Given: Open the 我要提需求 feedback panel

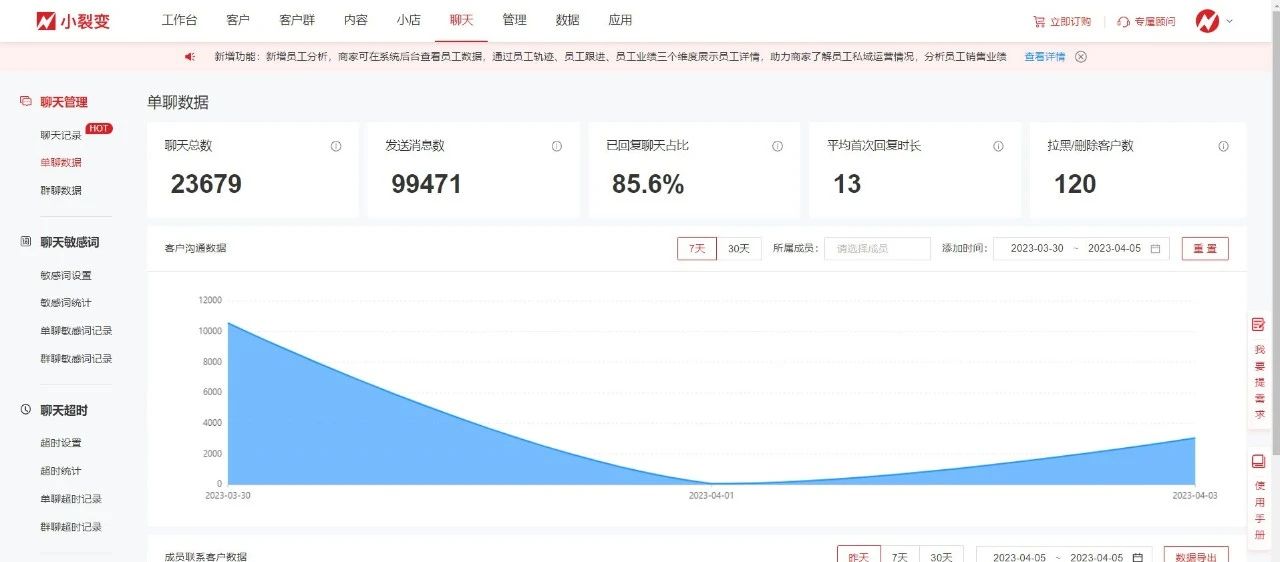Looking at the screenshot, I should 1259,369.
